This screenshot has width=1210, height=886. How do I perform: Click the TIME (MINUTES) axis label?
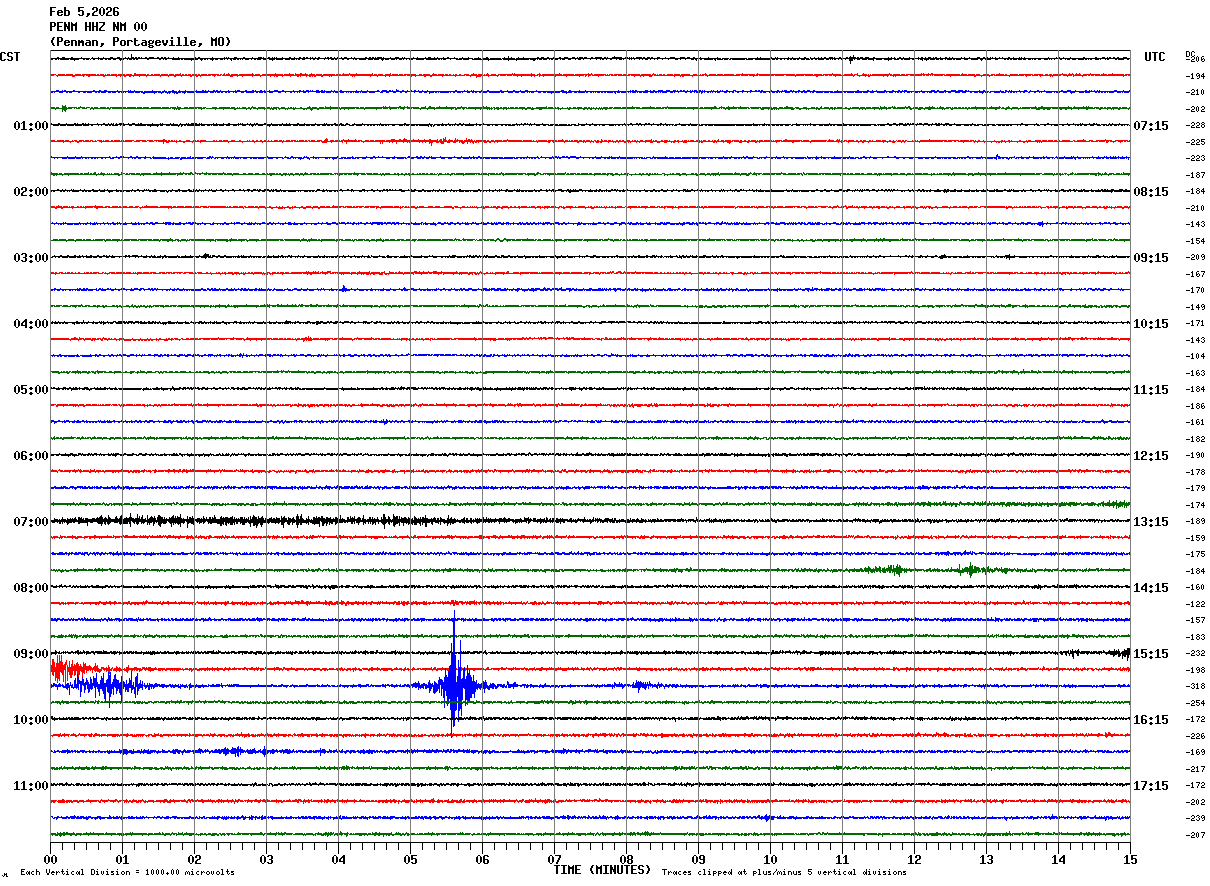tap(602, 870)
